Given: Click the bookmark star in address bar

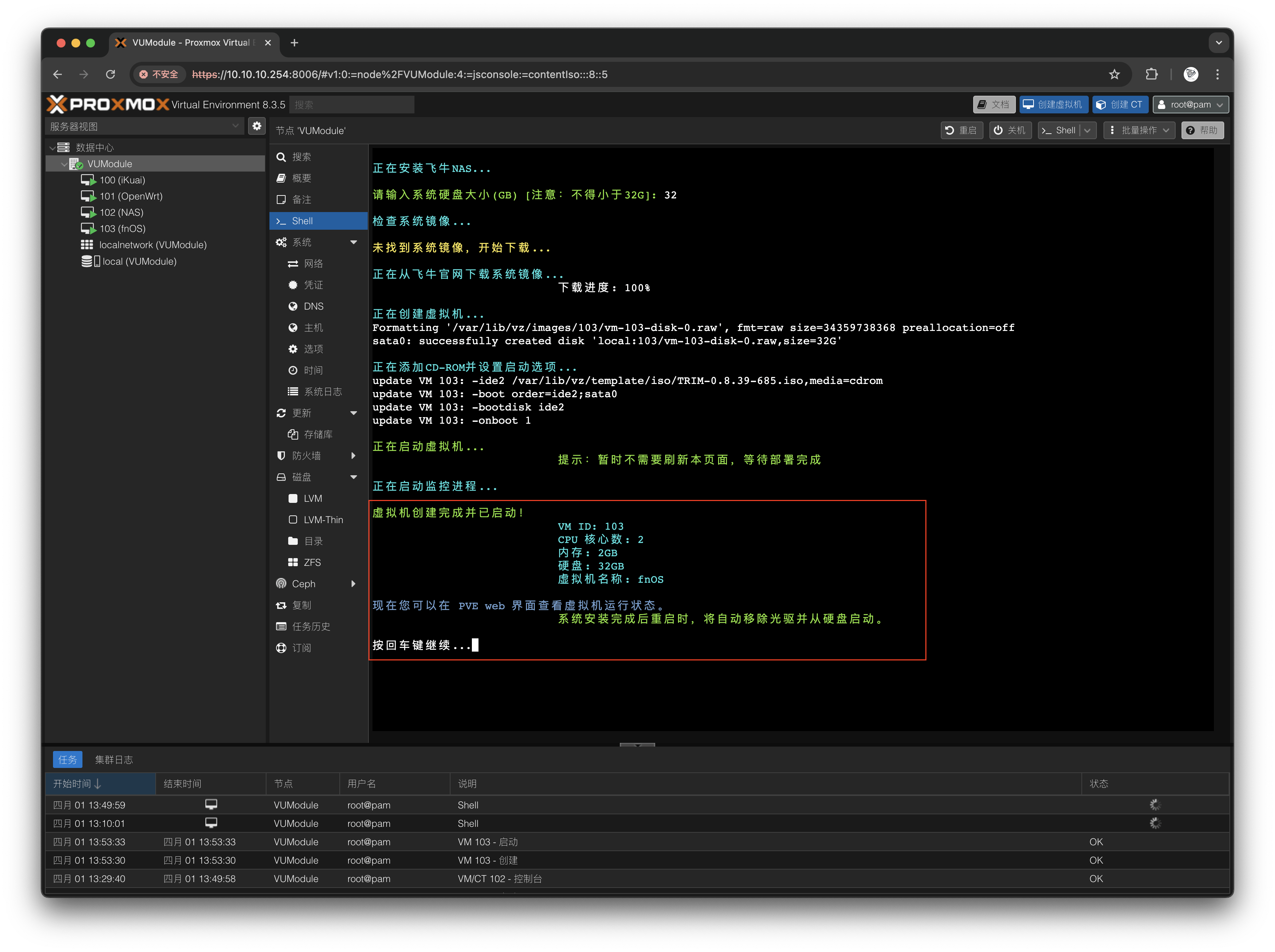Looking at the screenshot, I should tap(1114, 74).
